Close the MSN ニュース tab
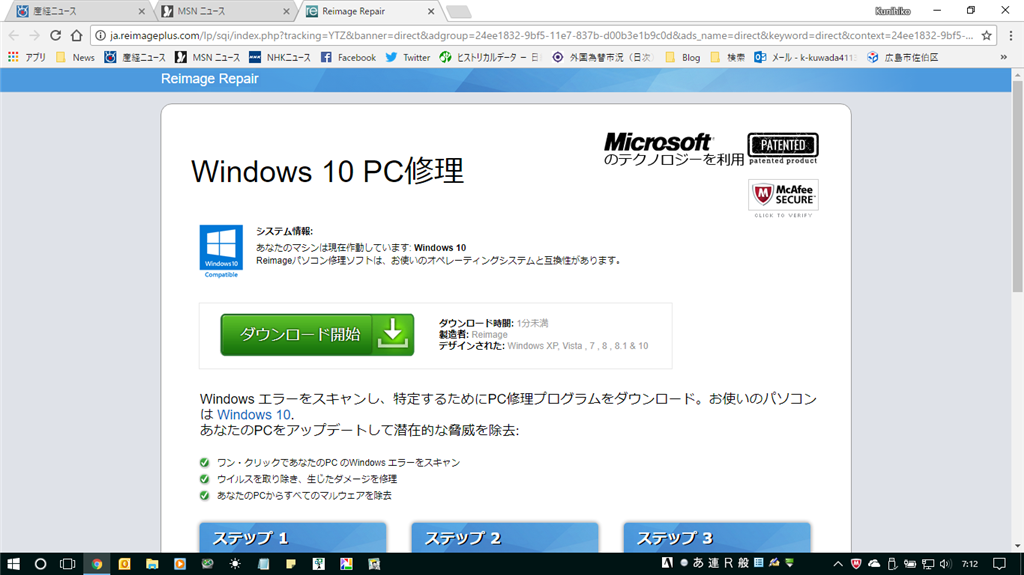1024x575 pixels. pos(286,11)
